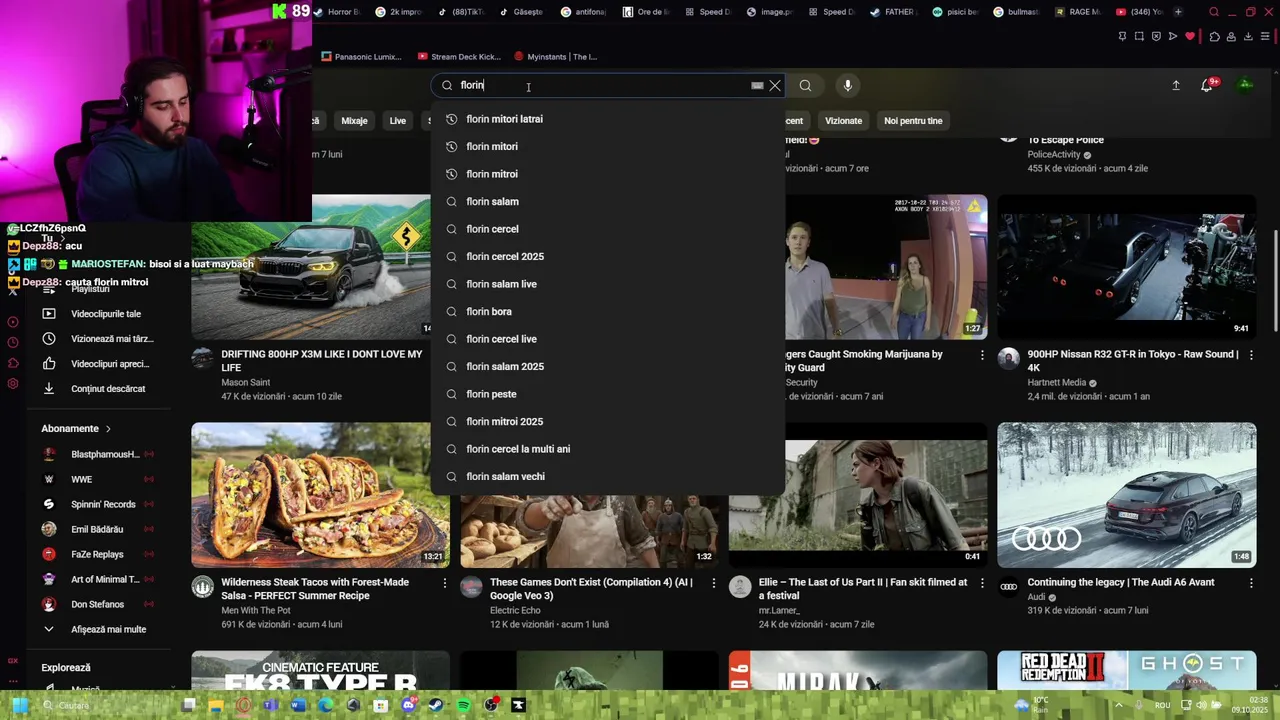1280x720 pixels.
Task: Open the Spinnin' Records subscription
Action: 98,504
